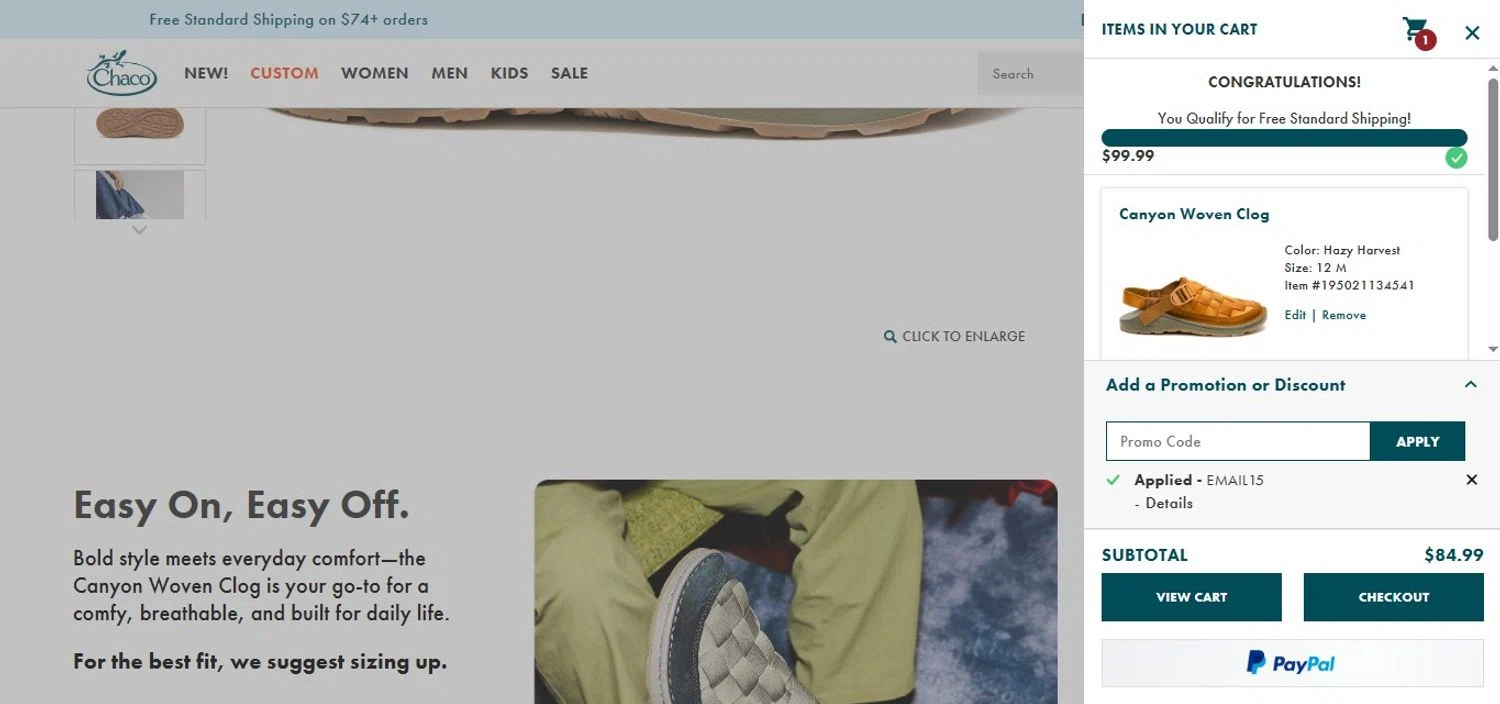
Task: Click the APPLY promo button
Action: tap(1417, 441)
